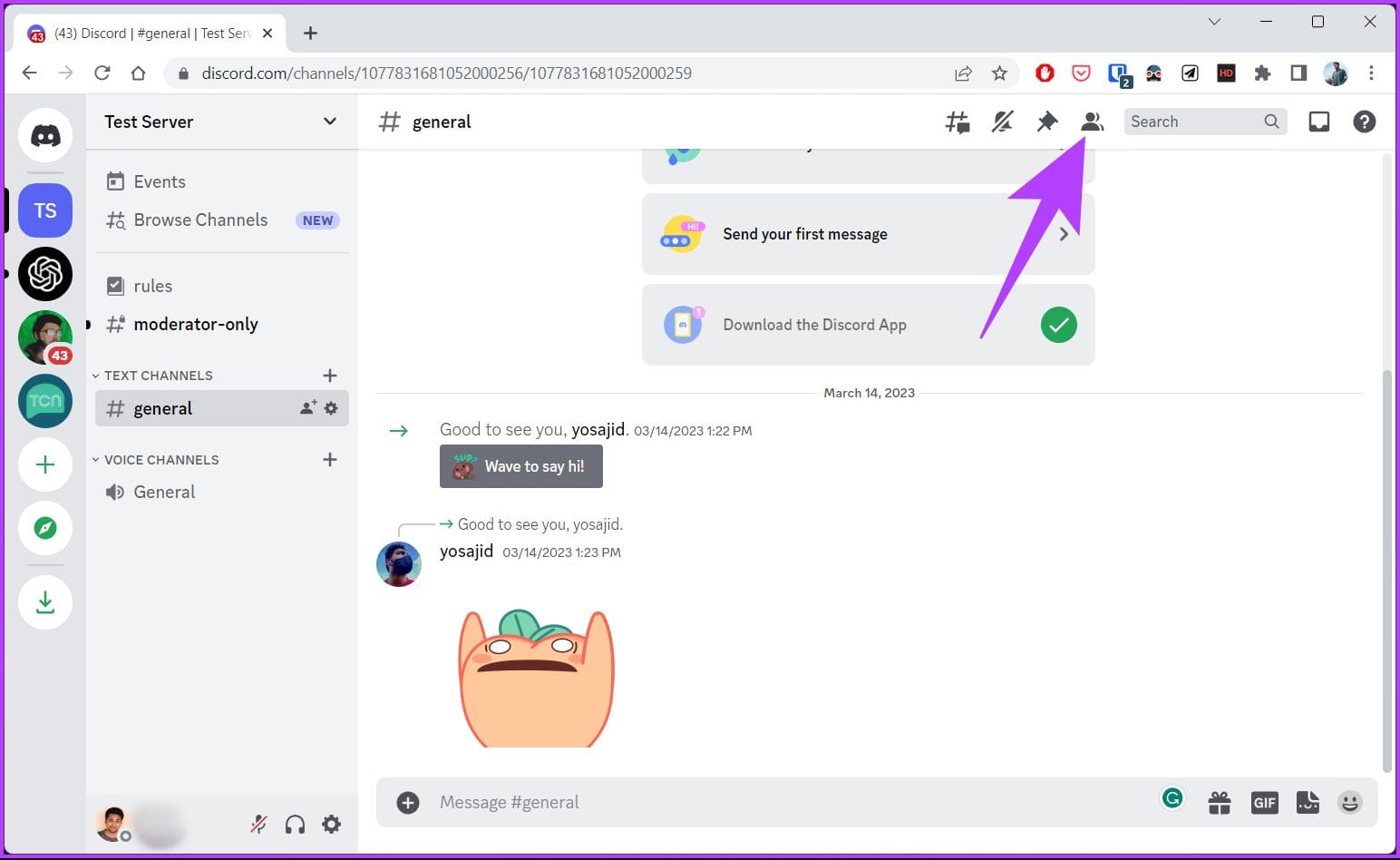Open the explore public servers compass
The image size is (1400, 860).
(x=45, y=528)
